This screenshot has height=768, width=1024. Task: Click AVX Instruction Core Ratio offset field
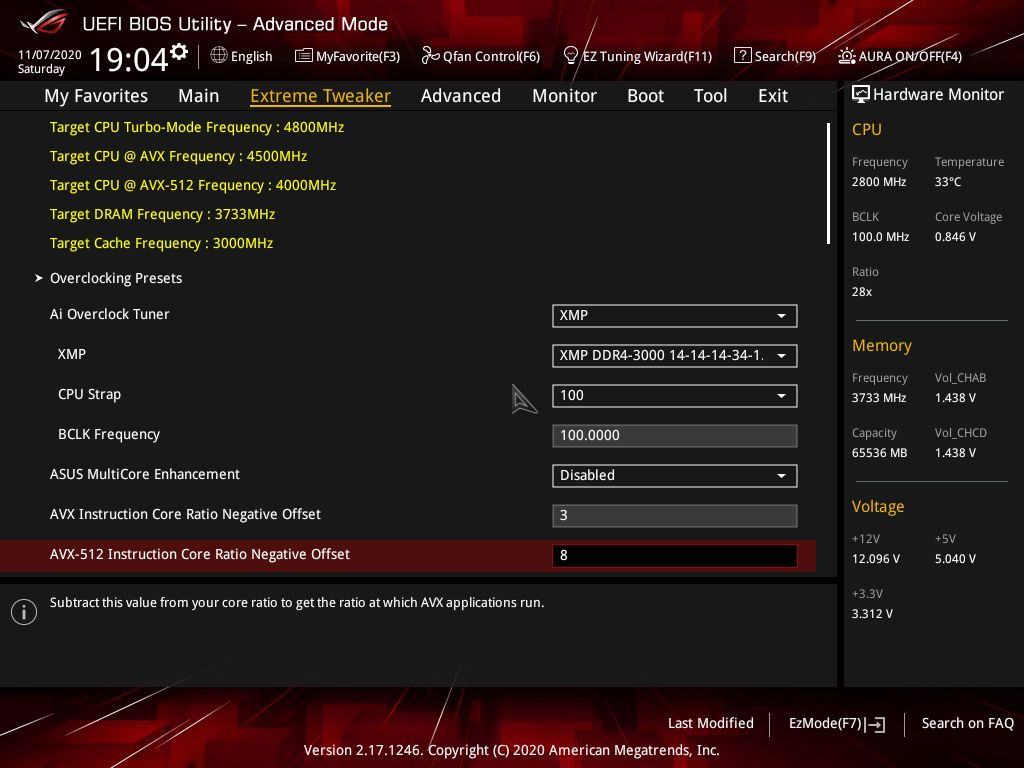675,515
